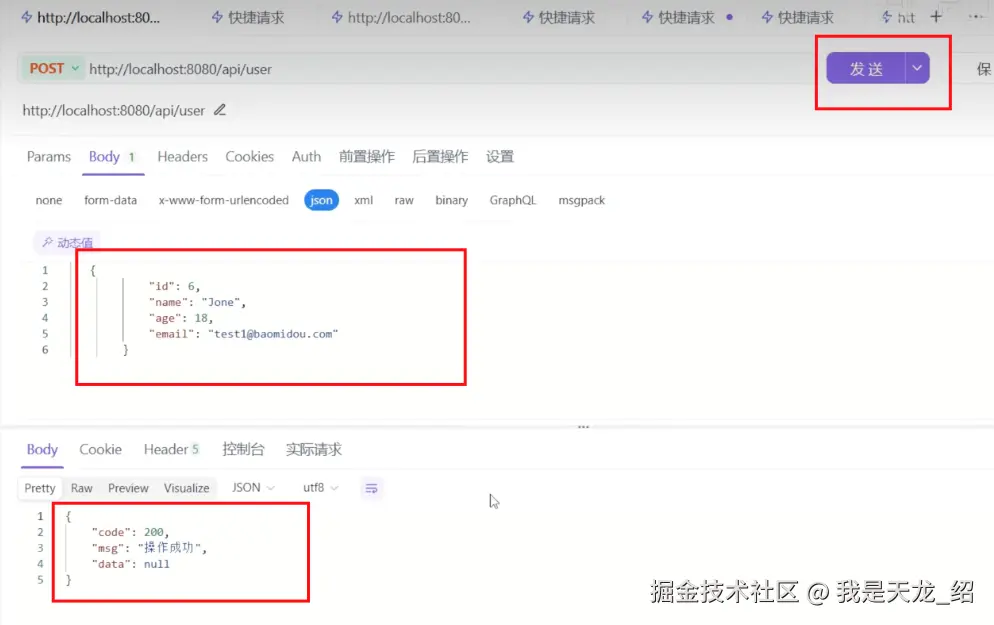Open the Cookies request tab
Screen dimensions: 994x625
250,157
